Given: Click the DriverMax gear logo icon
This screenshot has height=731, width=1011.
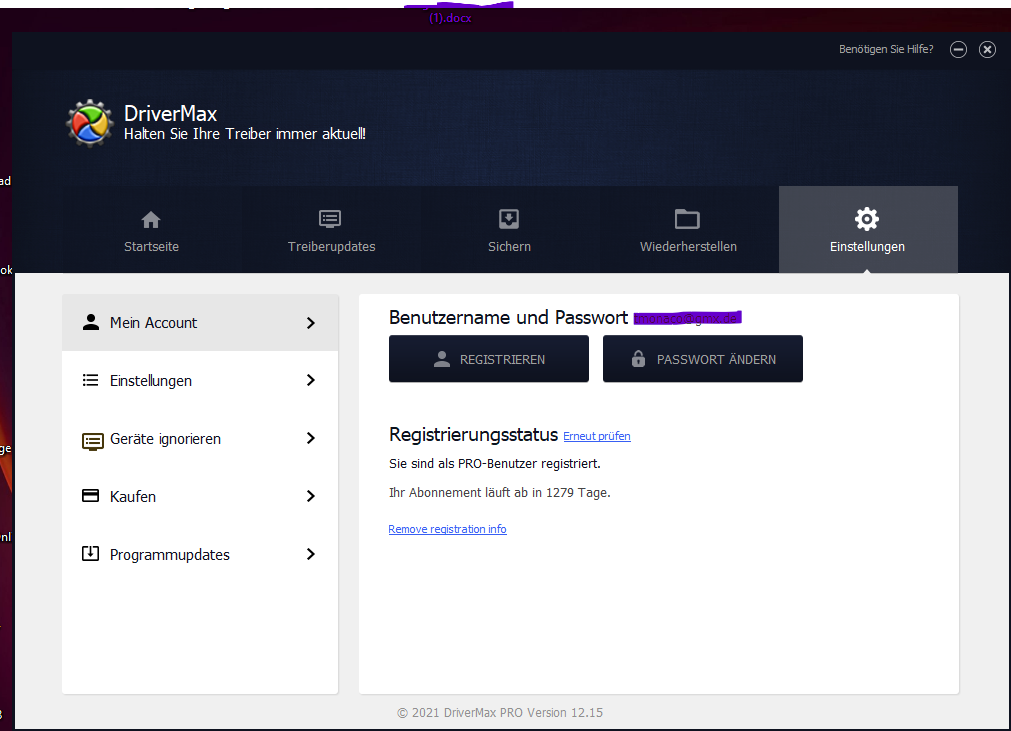Looking at the screenshot, I should coord(90,122).
